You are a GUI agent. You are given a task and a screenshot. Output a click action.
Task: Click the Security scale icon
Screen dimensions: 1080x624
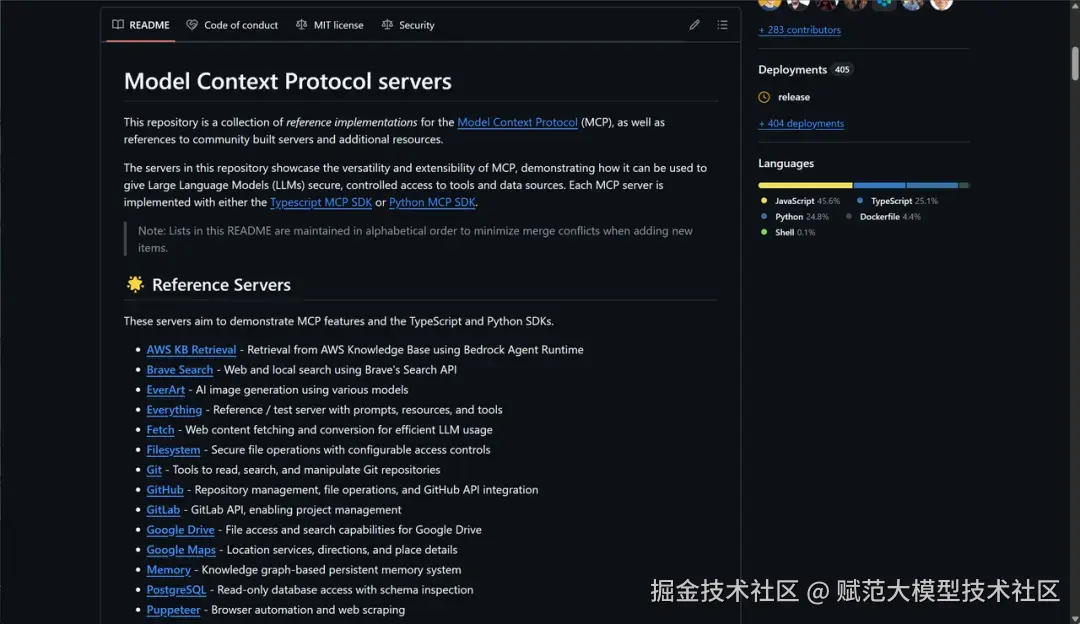coord(387,25)
